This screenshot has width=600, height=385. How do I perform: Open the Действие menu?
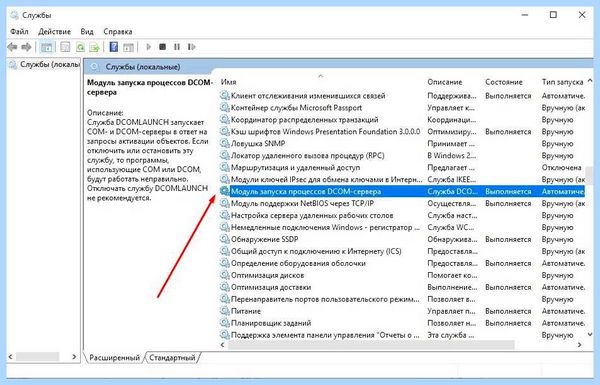(x=54, y=31)
